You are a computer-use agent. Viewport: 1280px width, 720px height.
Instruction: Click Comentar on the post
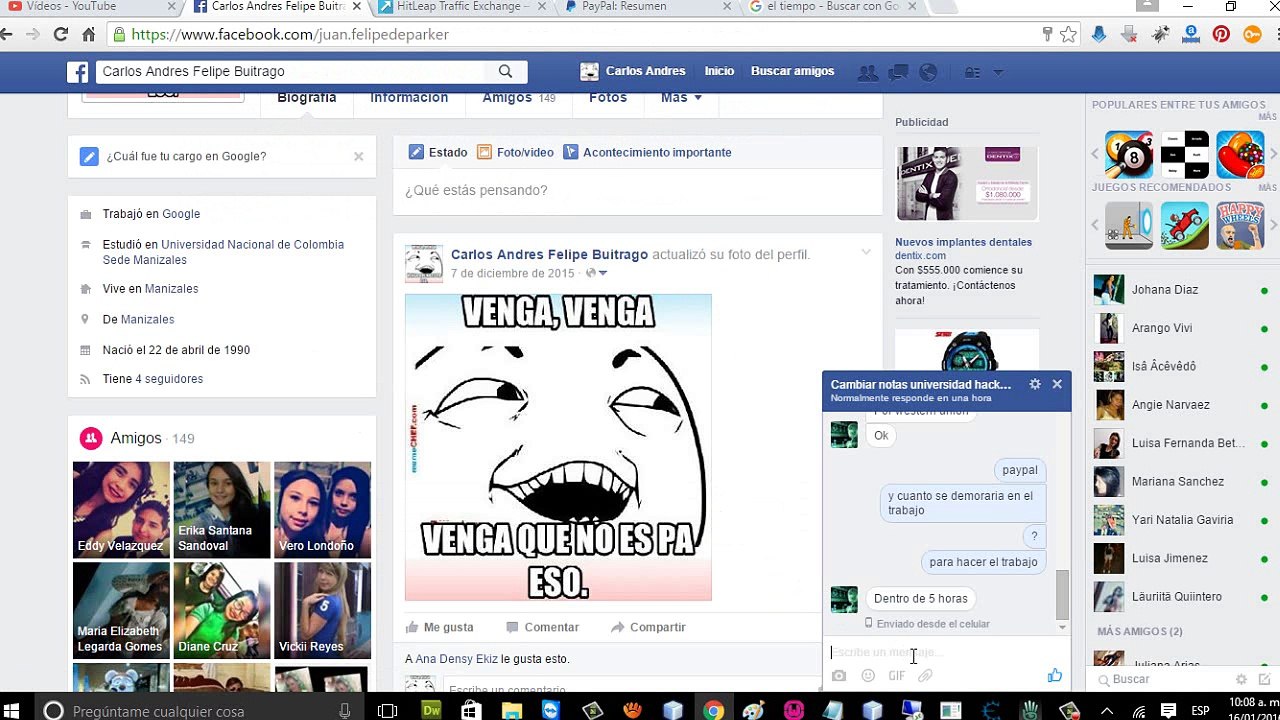pos(543,627)
